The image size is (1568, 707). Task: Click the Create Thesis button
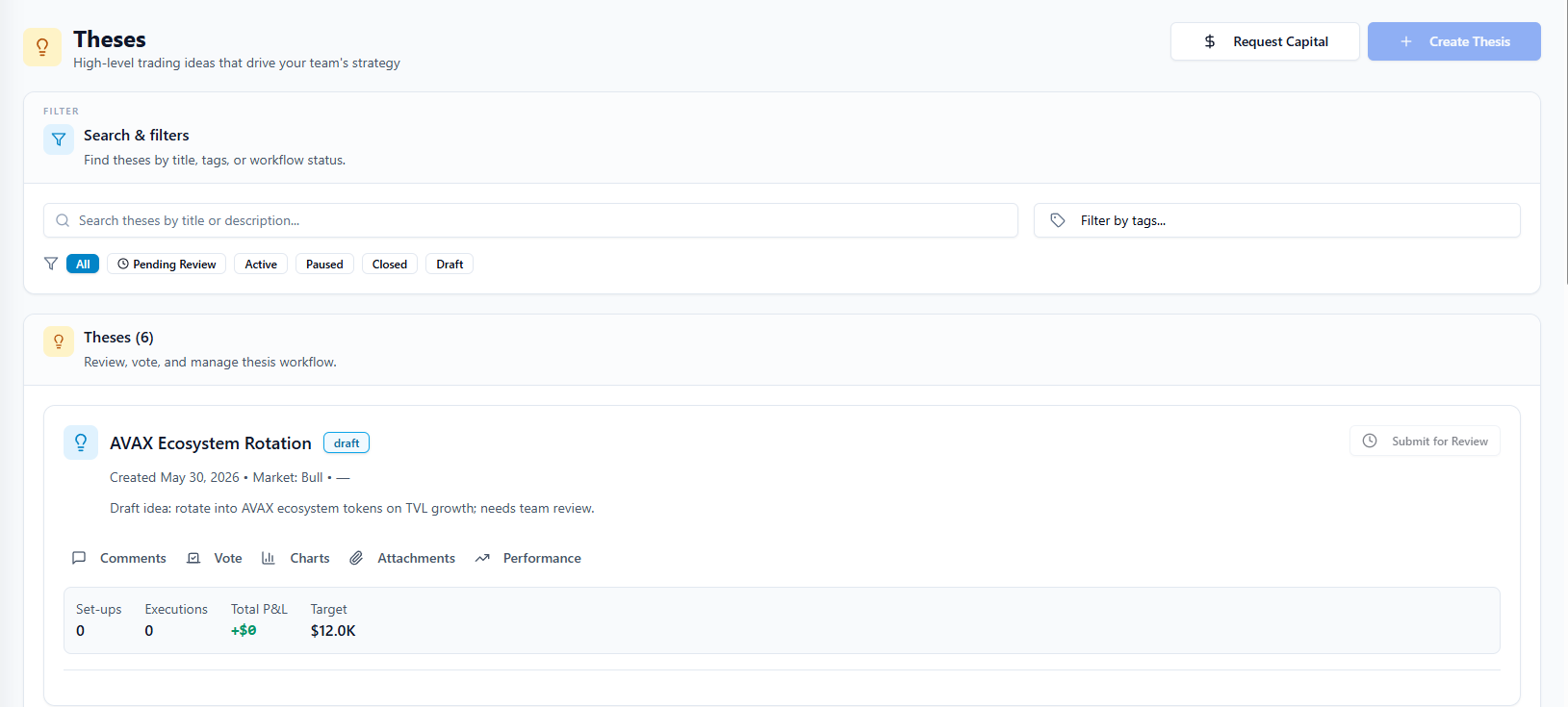click(1454, 41)
